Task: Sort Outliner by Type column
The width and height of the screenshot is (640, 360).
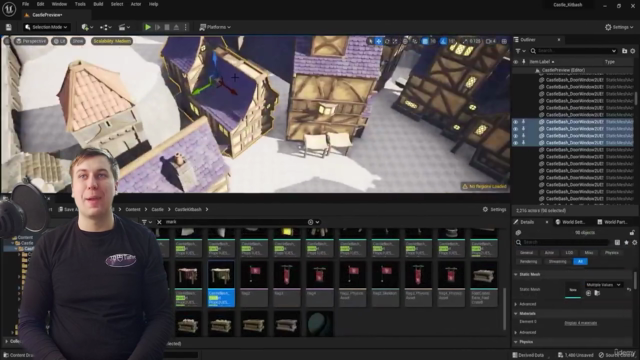Action: (610, 62)
